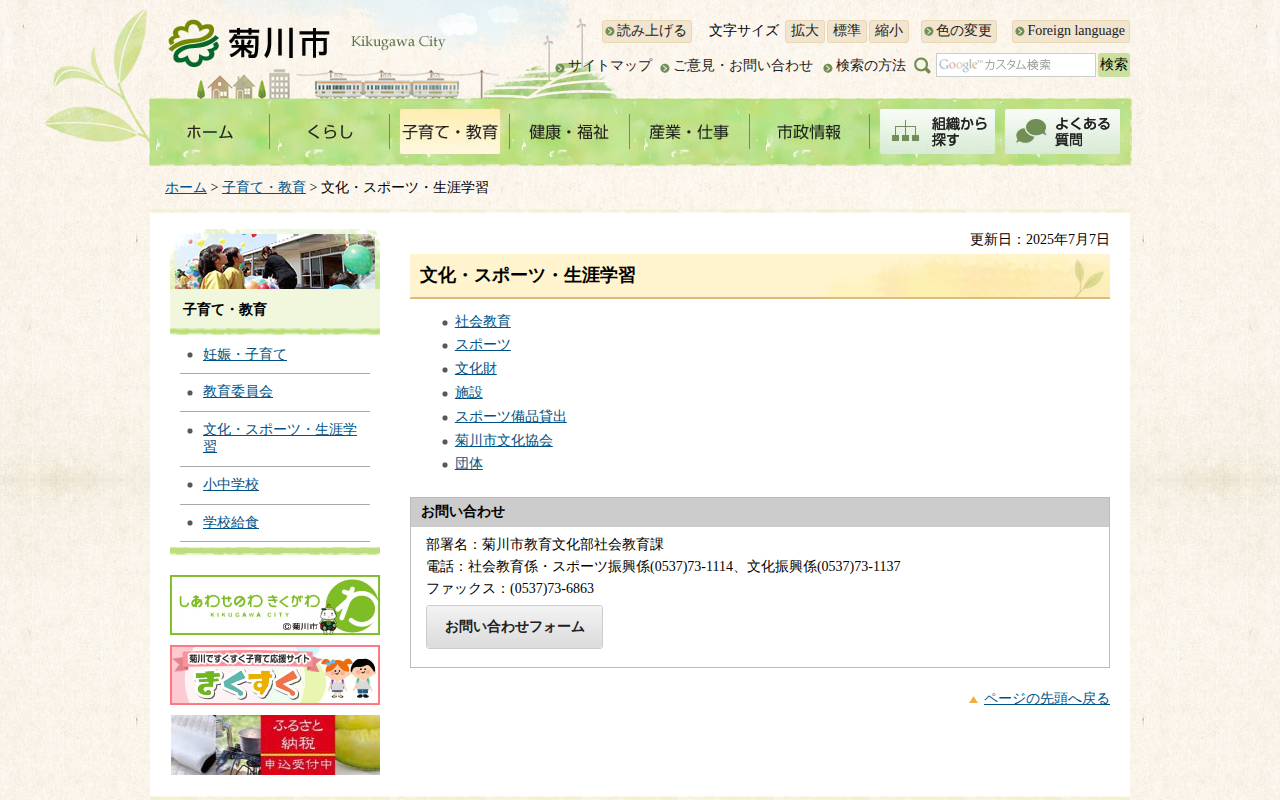Select the 健康・福祉 navigation tab
The width and height of the screenshot is (1280, 800).
(569, 132)
